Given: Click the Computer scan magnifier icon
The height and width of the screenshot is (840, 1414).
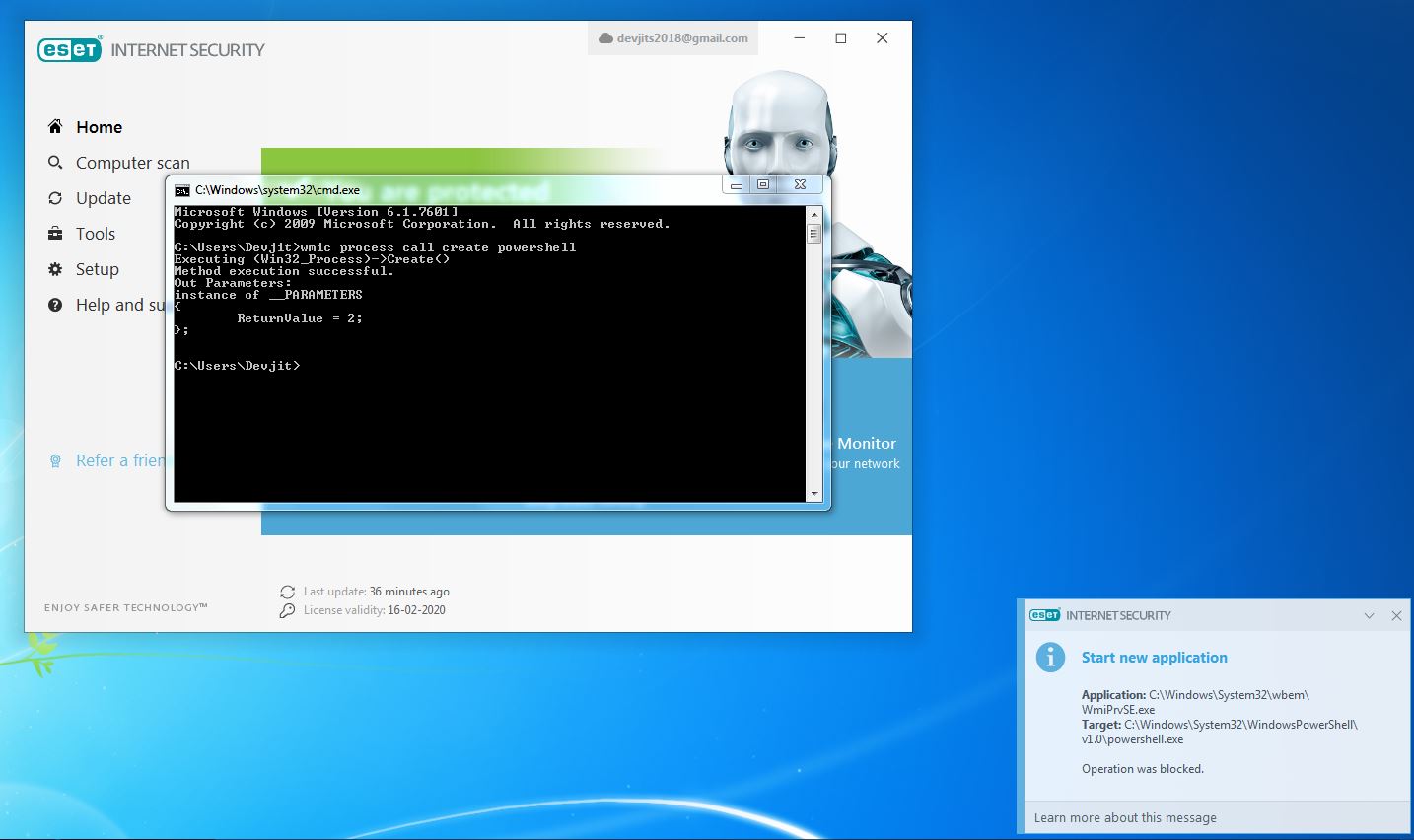Looking at the screenshot, I should (x=55, y=163).
